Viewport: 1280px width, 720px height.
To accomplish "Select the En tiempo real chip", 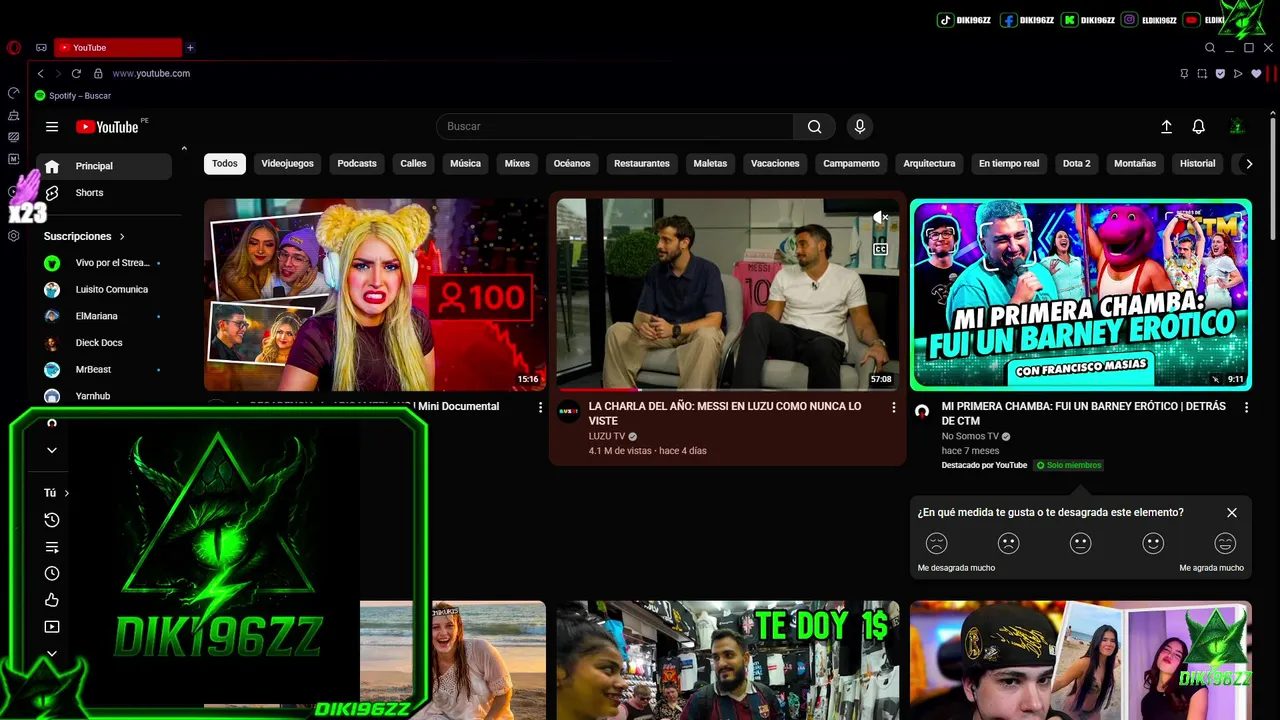I will click(1009, 164).
